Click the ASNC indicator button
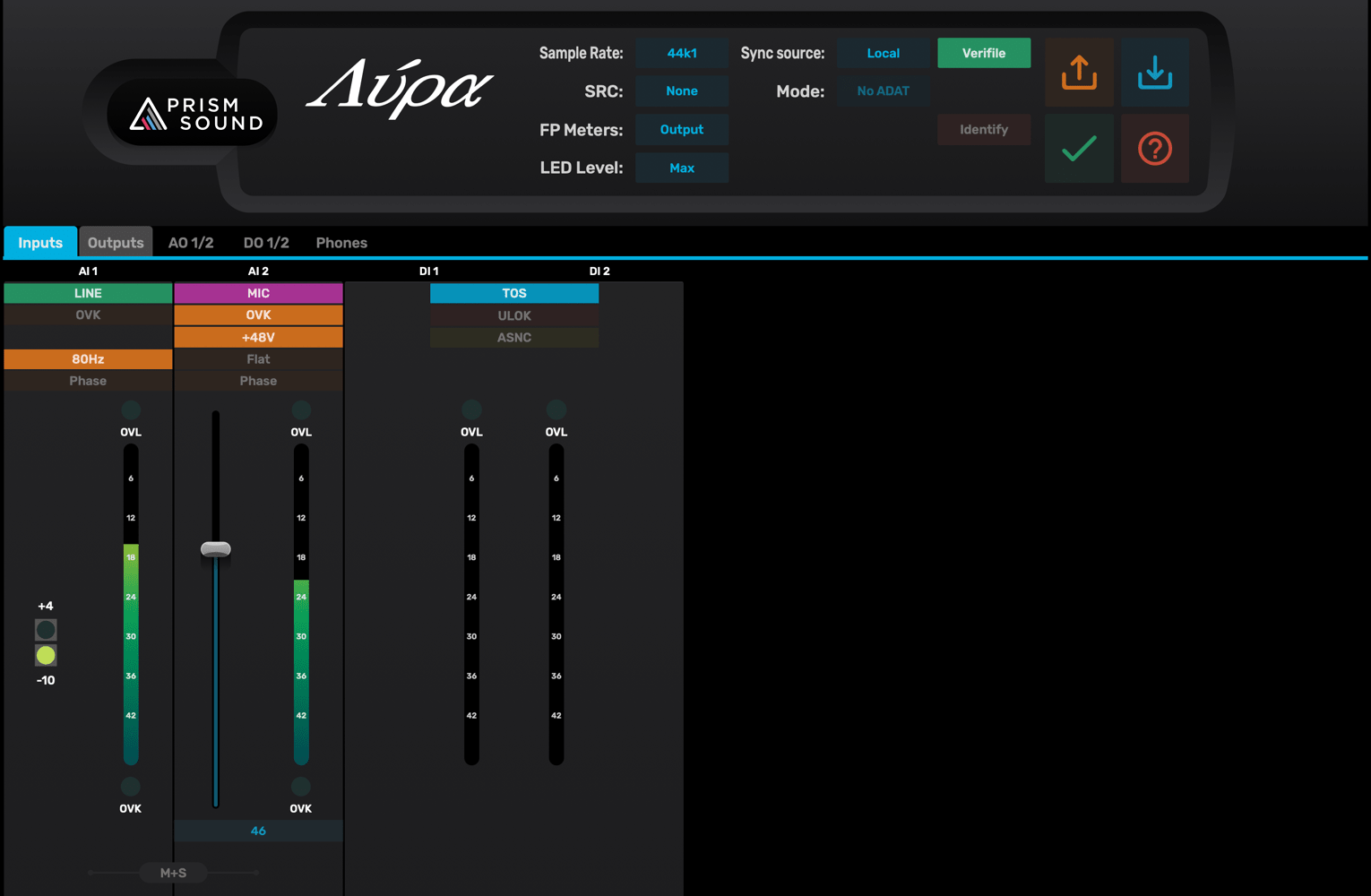The height and width of the screenshot is (896, 1371). click(514, 338)
